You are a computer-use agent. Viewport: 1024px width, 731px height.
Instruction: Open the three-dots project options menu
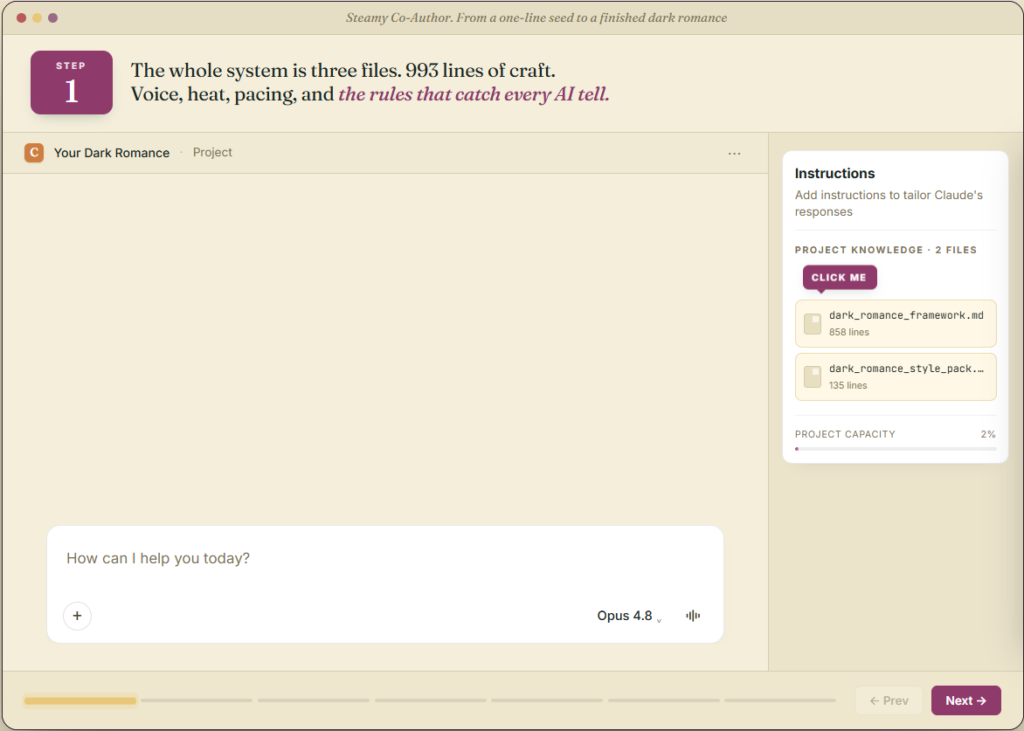[734, 154]
